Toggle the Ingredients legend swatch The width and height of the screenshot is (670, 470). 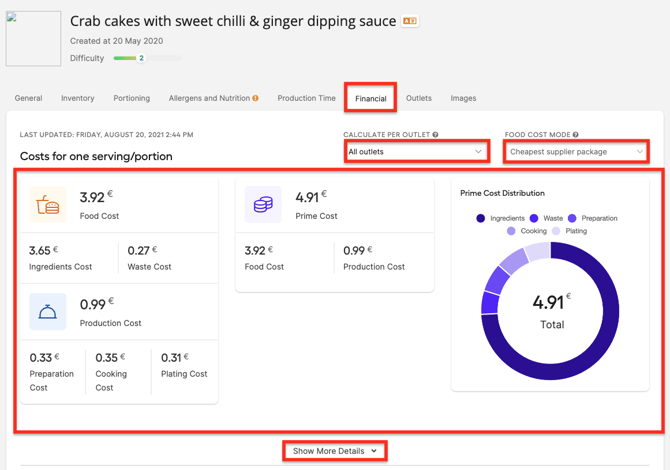(x=481, y=218)
